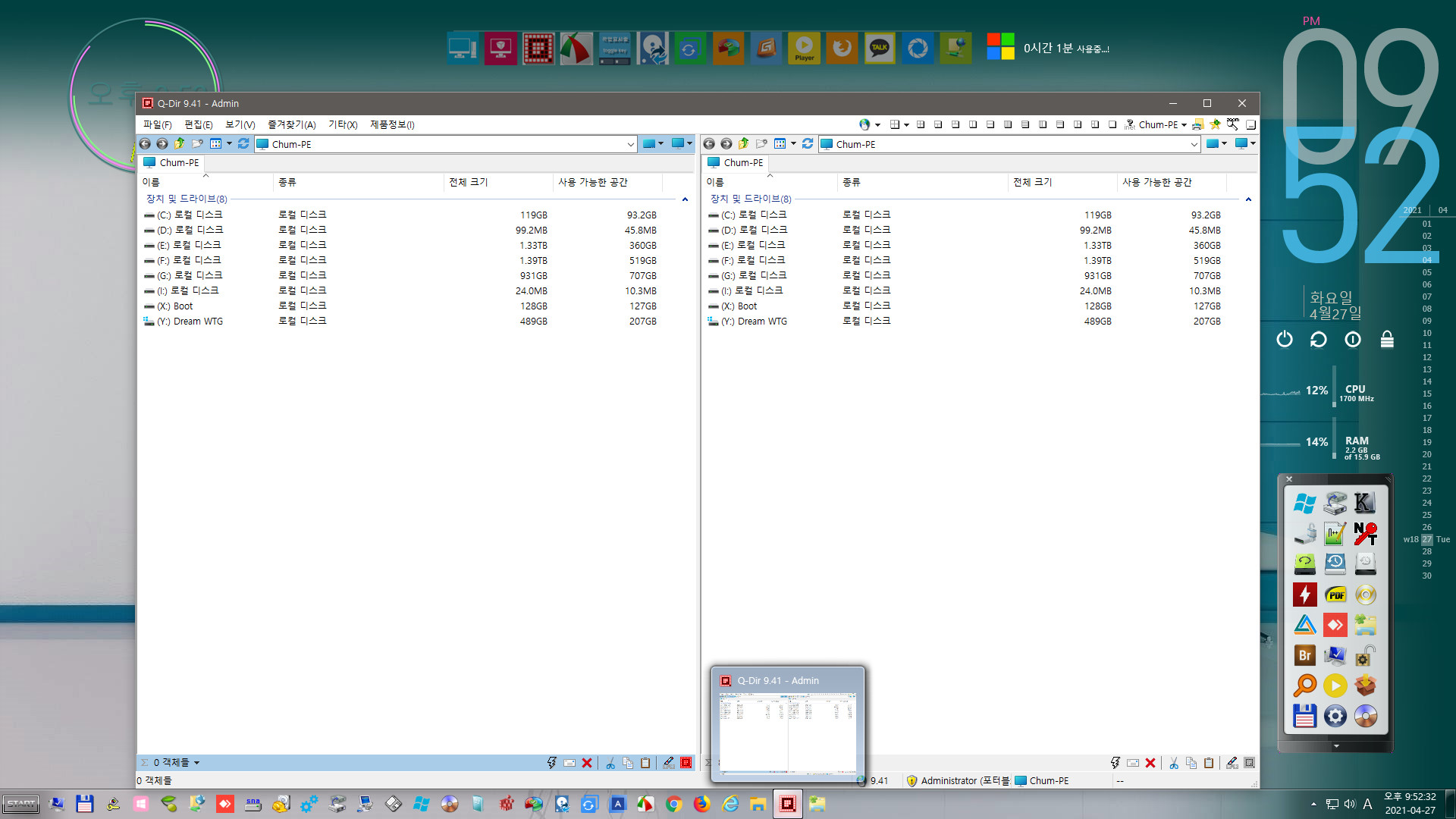Click the KakaoTalk icon in the top dock
This screenshot has height=819, width=1456.
(x=880, y=49)
